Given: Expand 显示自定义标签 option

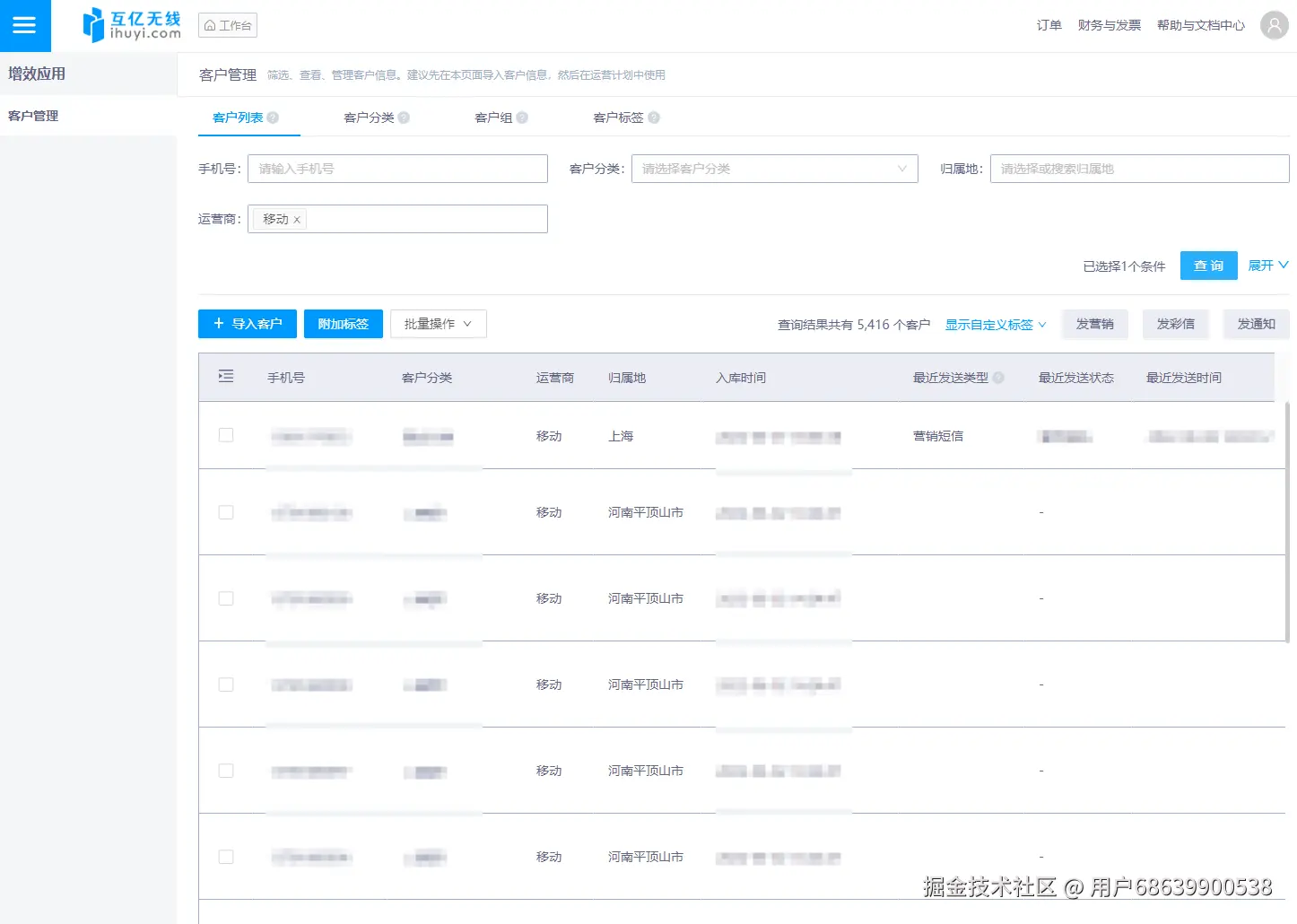Looking at the screenshot, I should pos(996,325).
